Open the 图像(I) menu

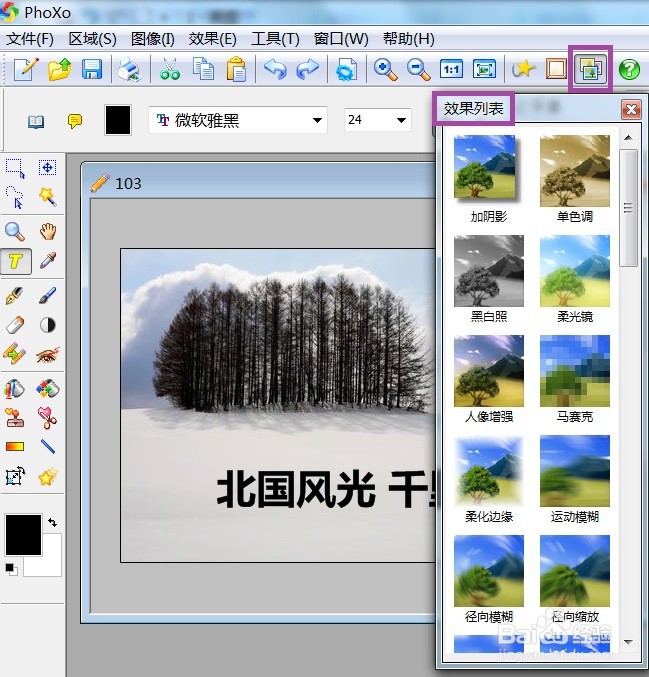[x=152, y=39]
